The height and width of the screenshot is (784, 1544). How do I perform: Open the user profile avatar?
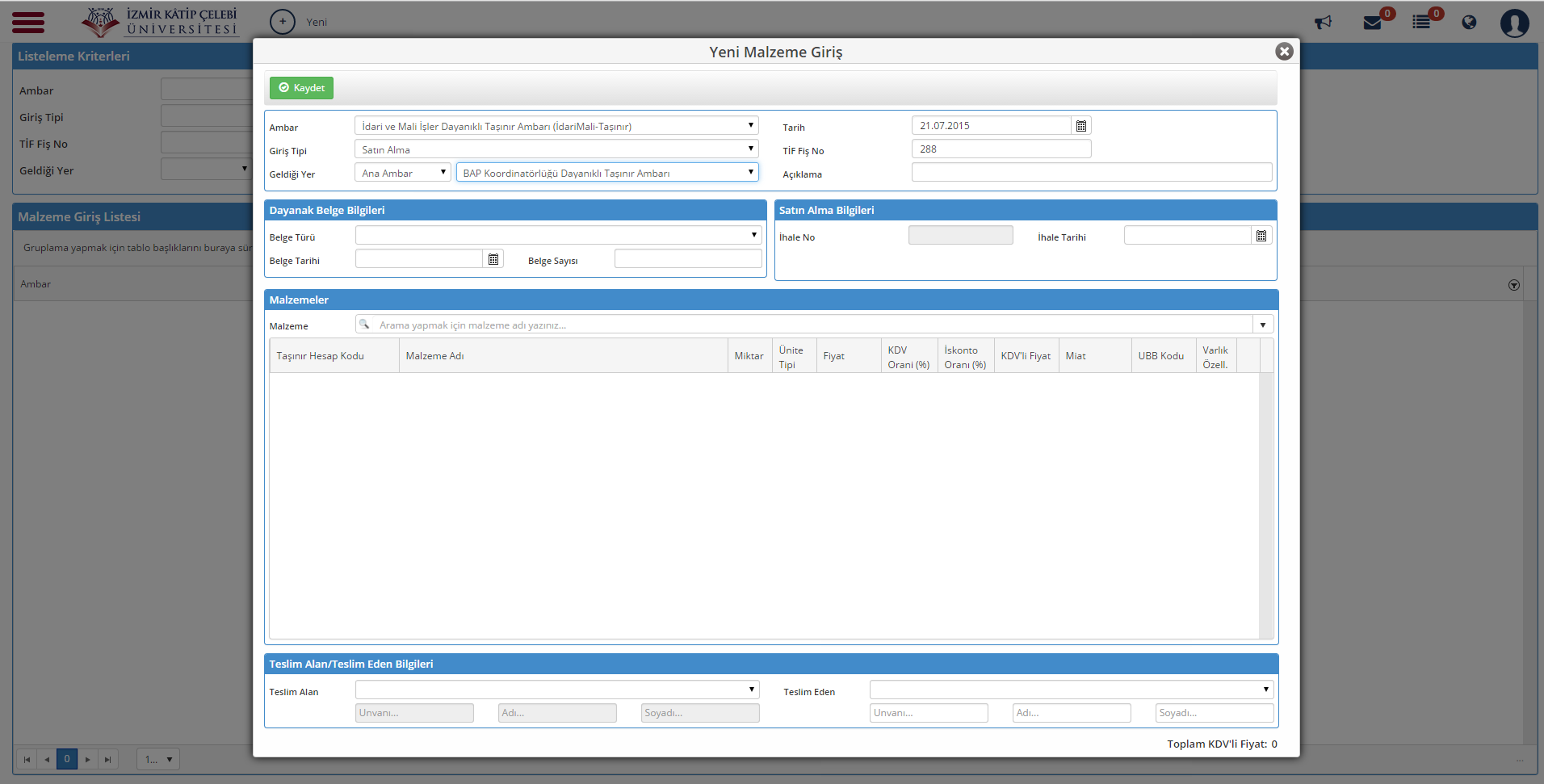pos(1514,23)
